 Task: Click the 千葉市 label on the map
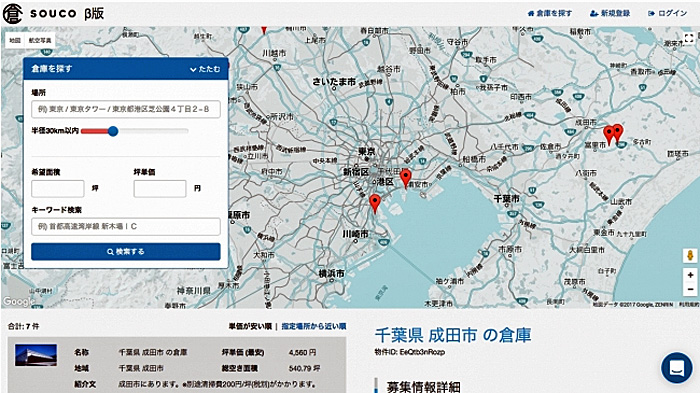[507, 198]
